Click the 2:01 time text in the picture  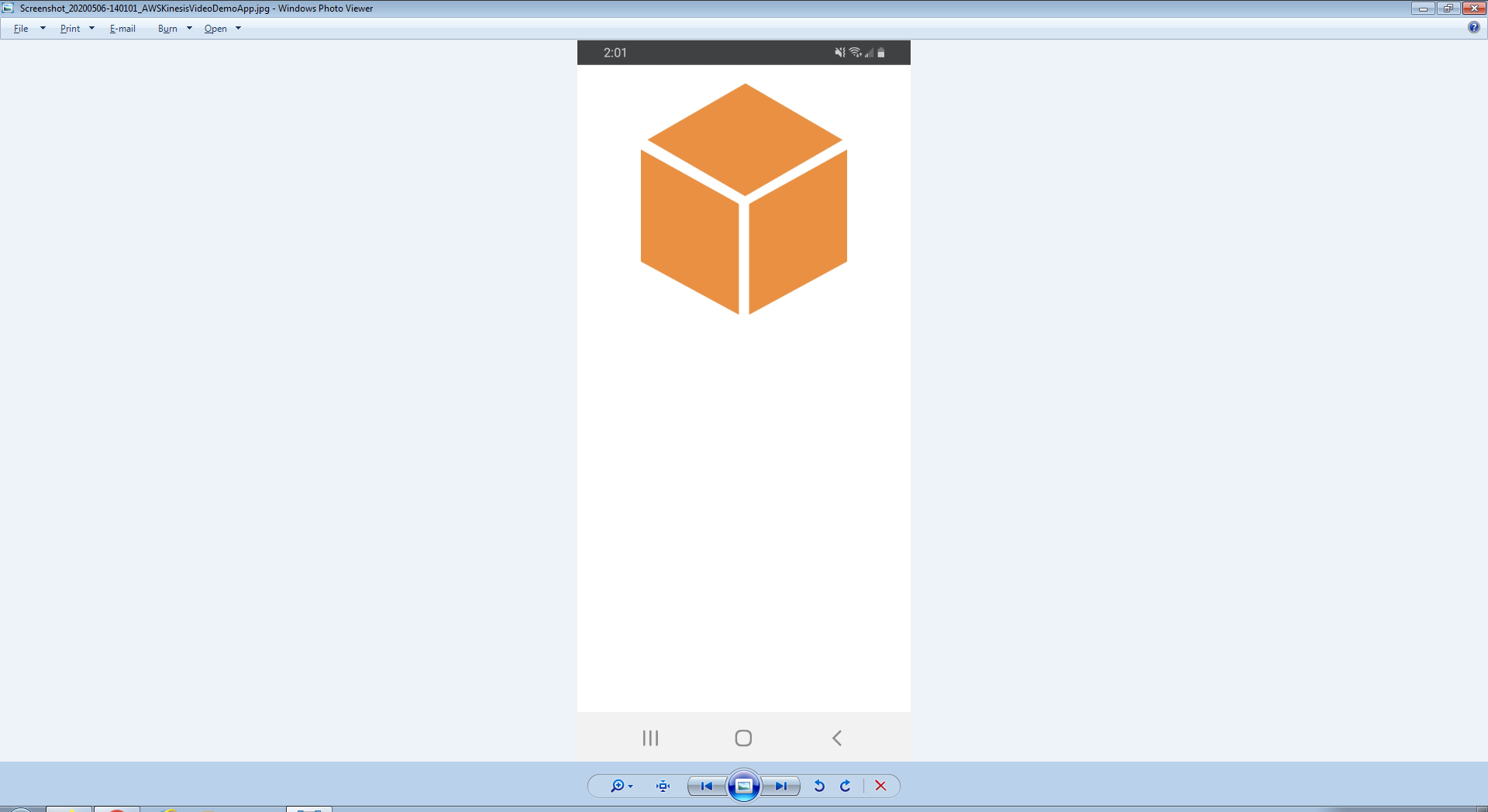[615, 53]
